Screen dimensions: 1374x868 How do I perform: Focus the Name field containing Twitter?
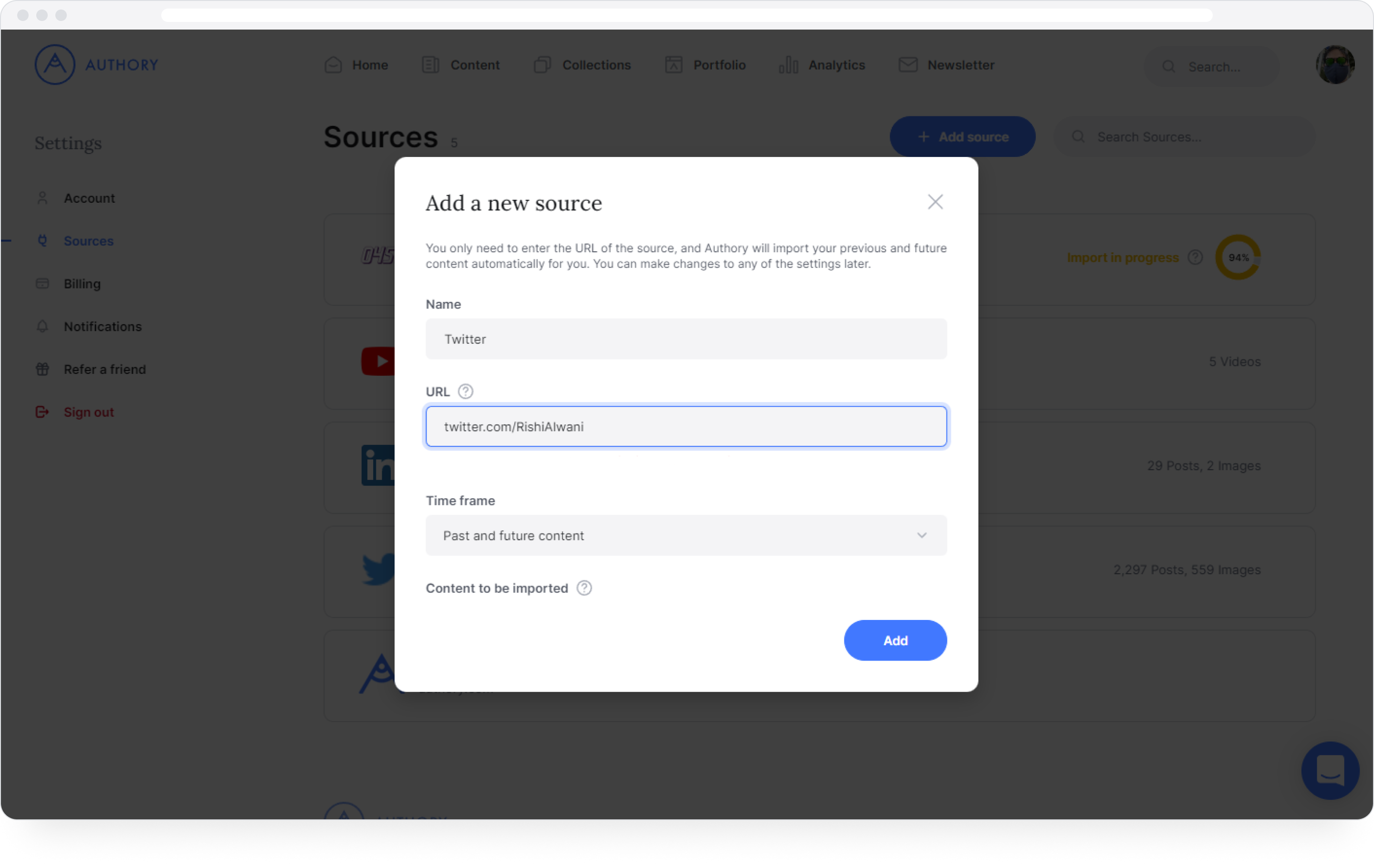point(686,339)
